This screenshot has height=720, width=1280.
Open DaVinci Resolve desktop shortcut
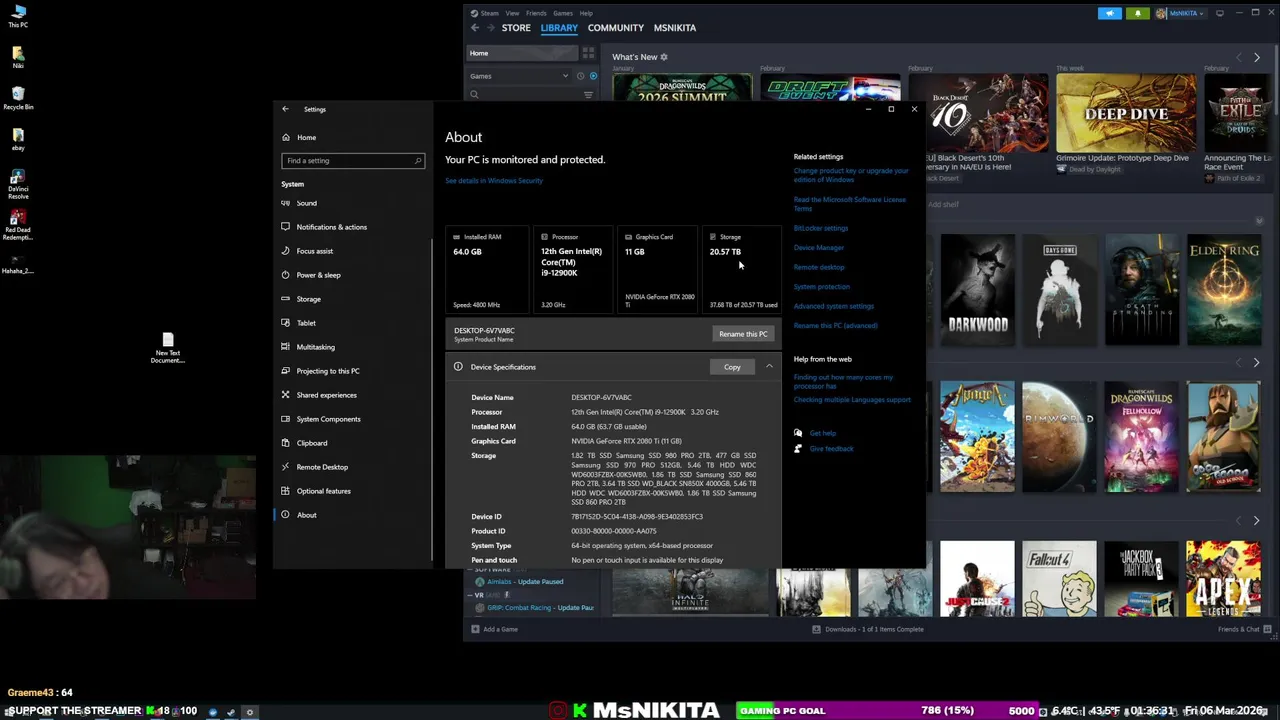coord(18,183)
